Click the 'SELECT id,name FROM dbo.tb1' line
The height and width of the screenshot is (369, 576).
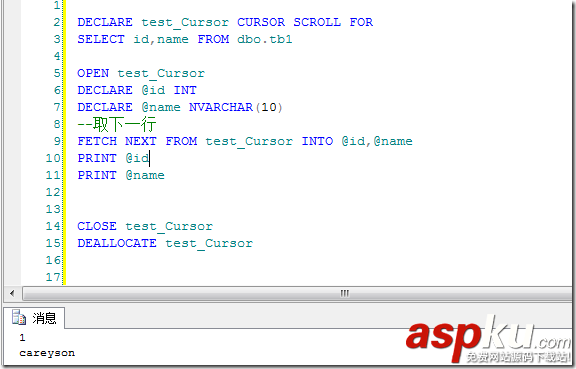pyautogui.click(x=185, y=39)
